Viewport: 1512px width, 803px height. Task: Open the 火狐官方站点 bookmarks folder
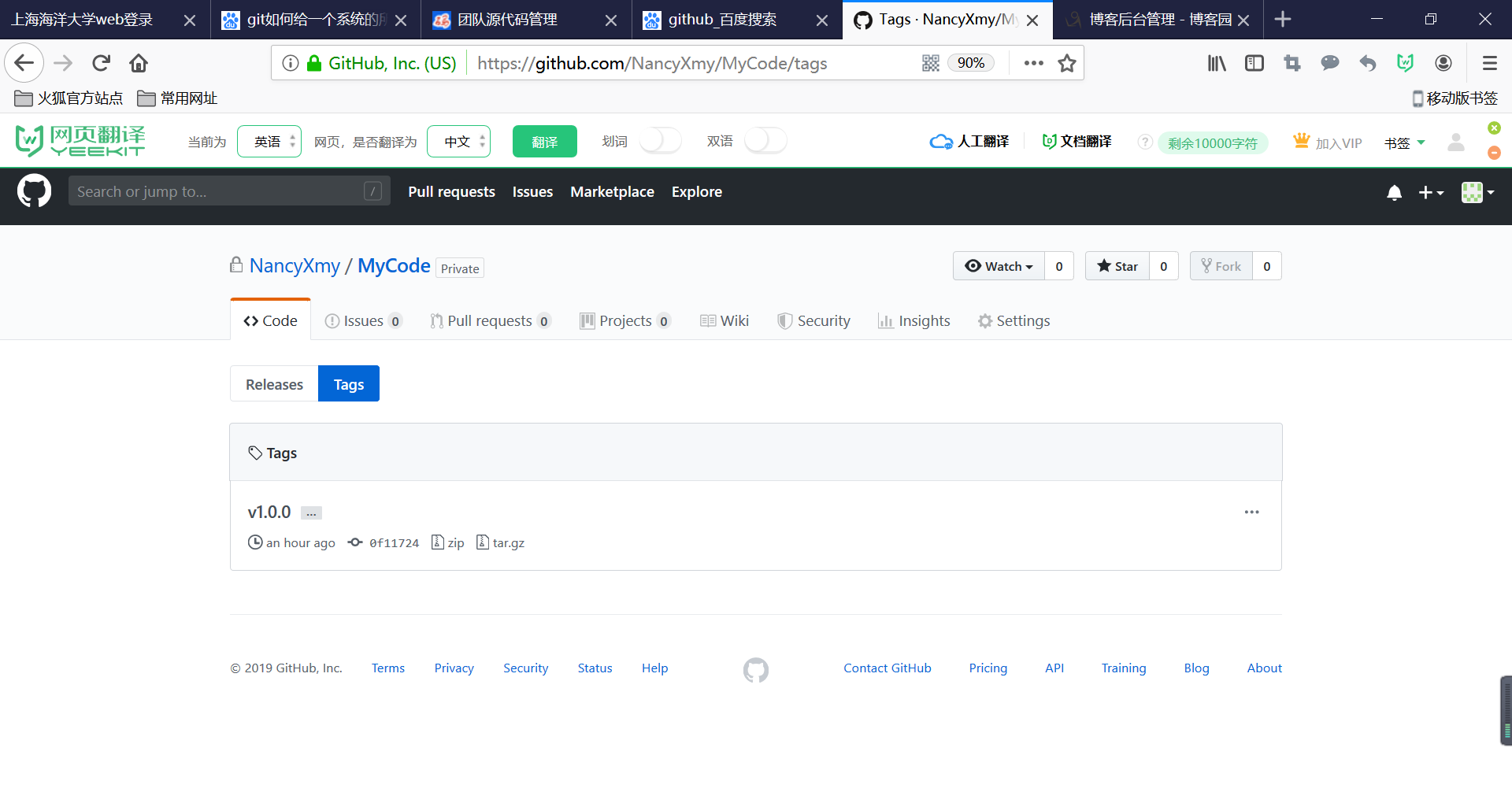click(x=69, y=98)
